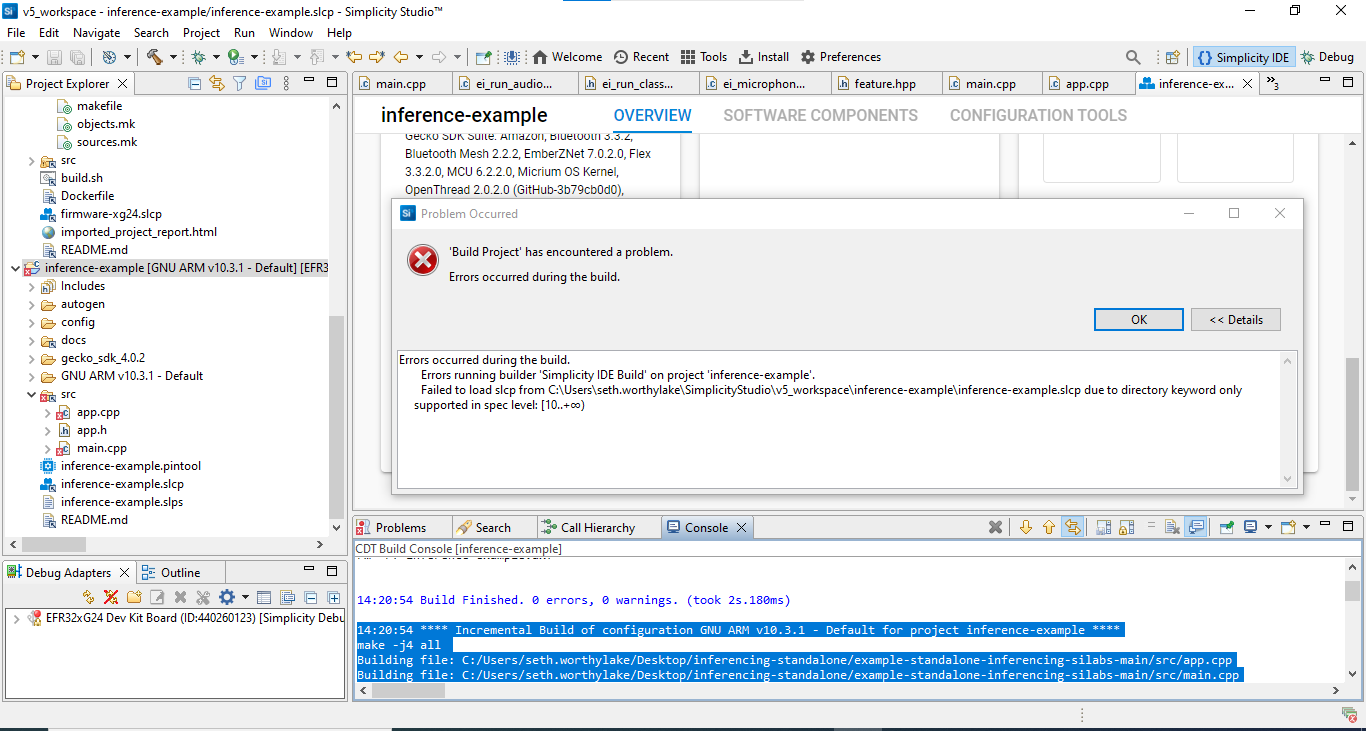Click the dialog details text area scrollbar
The height and width of the screenshot is (731, 1366).
[1288, 419]
